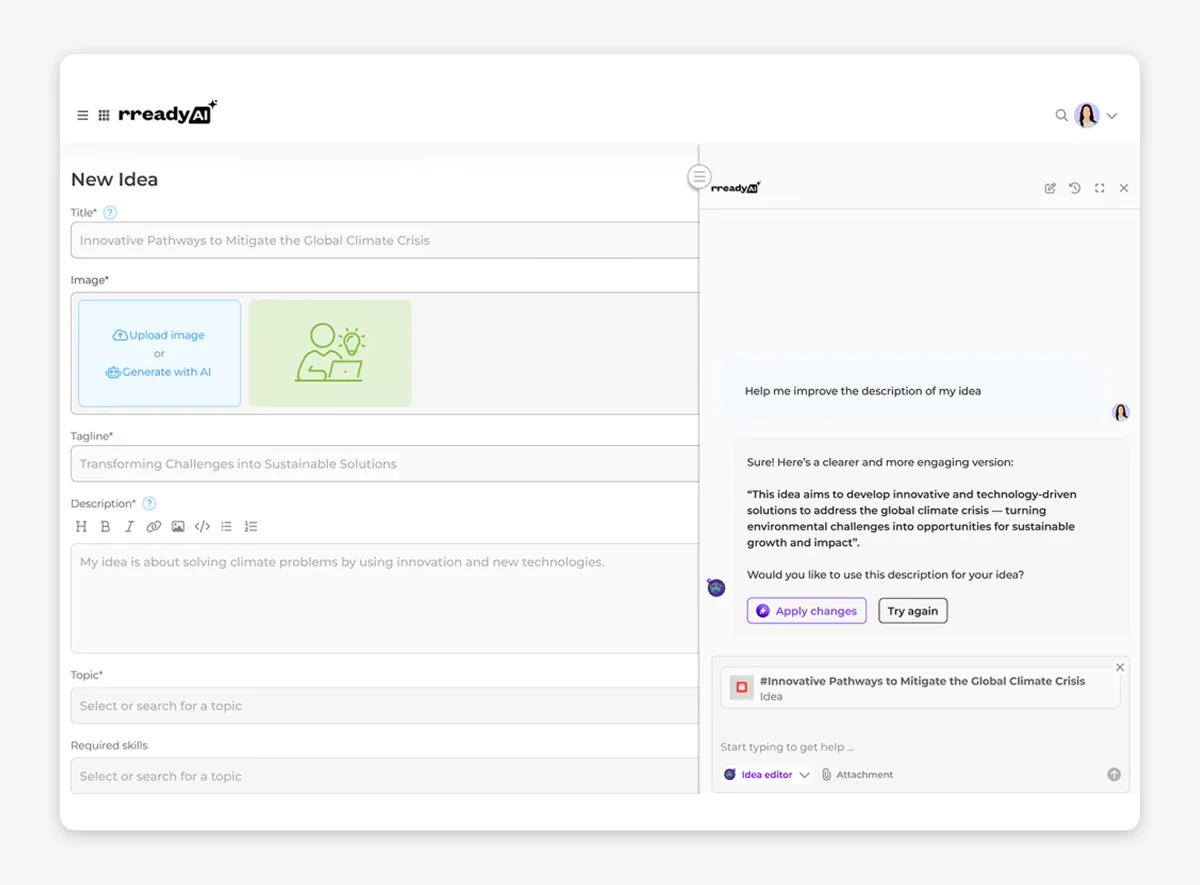The width and height of the screenshot is (1200, 885).
Task: Open the apps grid launcher
Action: click(104, 115)
